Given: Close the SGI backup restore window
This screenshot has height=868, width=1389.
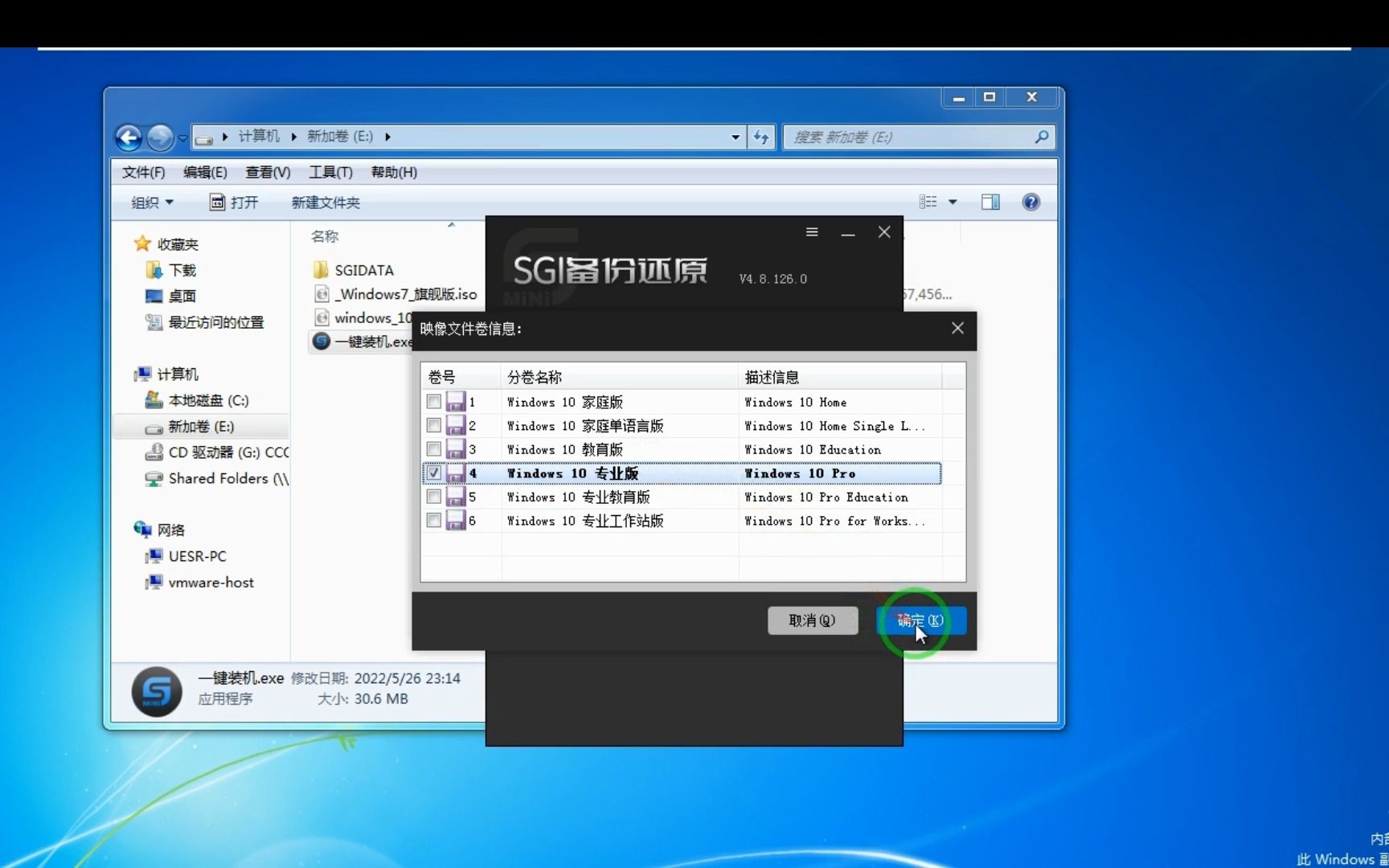Looking at the screenshot, I should [x=884, y=232].
